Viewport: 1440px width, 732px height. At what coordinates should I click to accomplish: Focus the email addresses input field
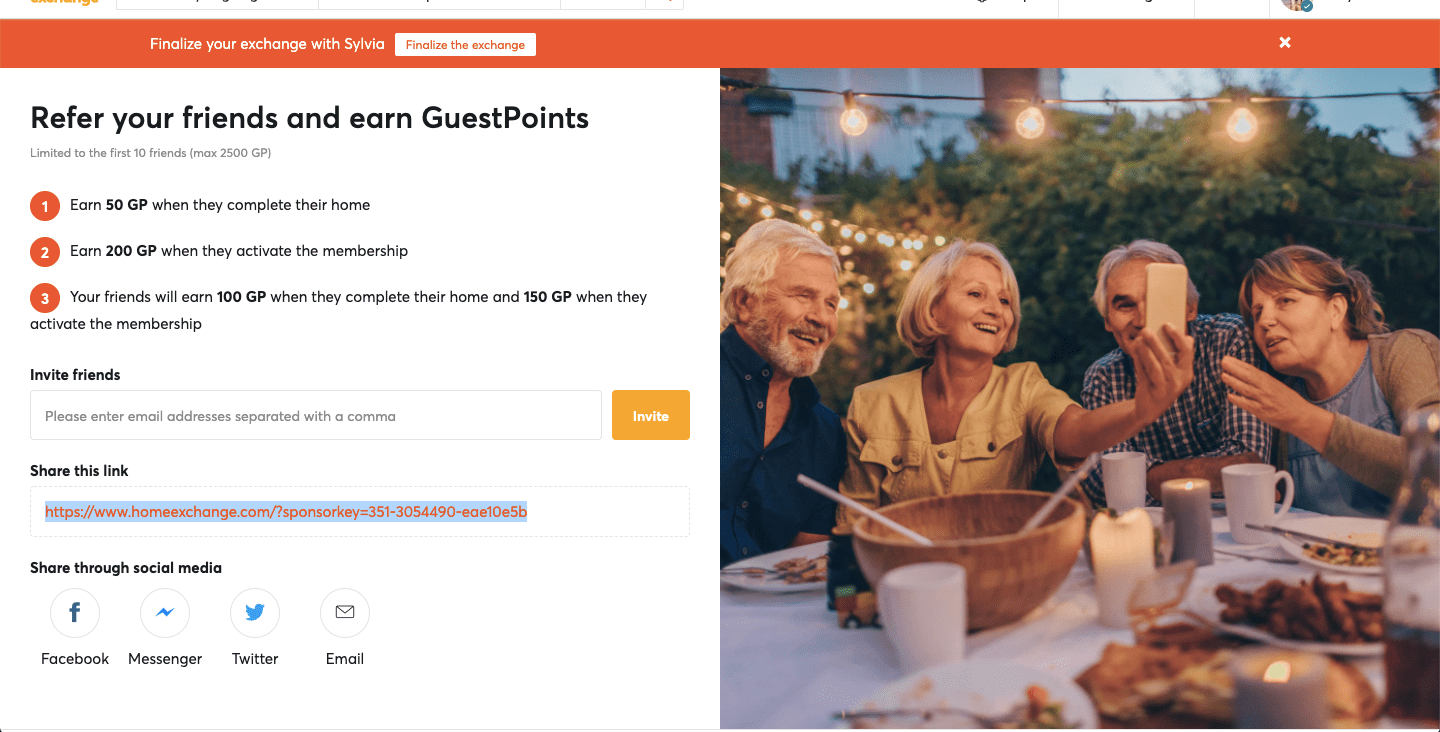coord(315,415)
